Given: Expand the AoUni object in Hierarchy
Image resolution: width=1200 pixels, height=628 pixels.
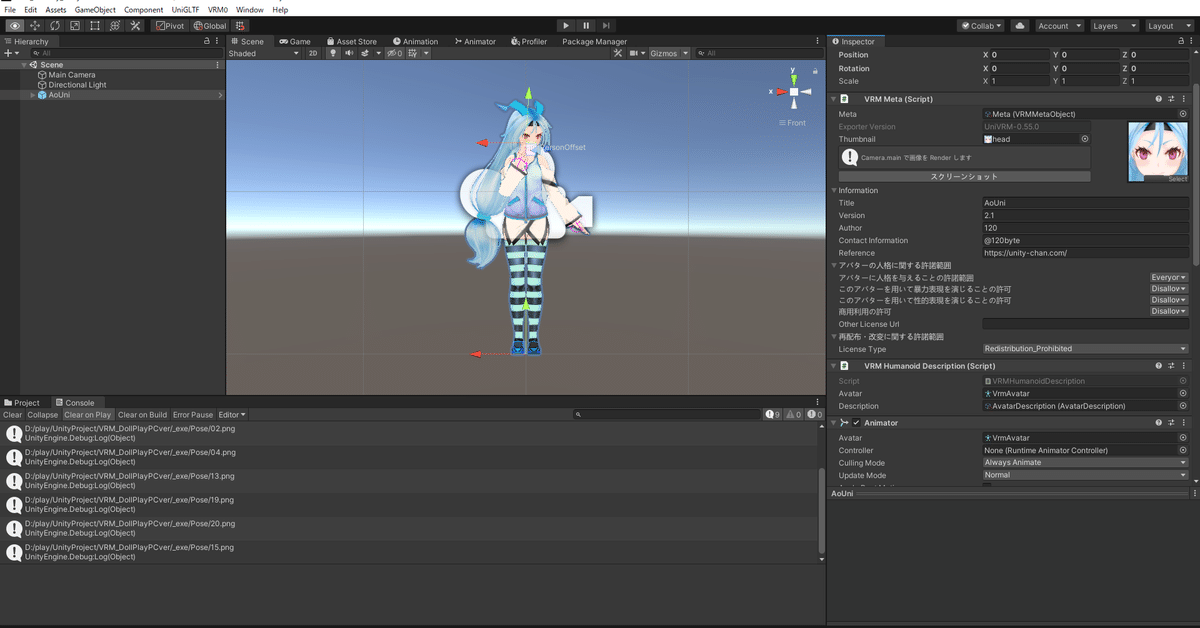Looking at the screenshot, I should pyautogui.click(x=33, y=95).
